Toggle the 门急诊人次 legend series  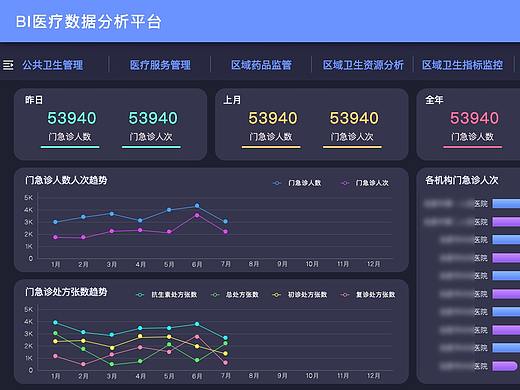click(365, 183)
